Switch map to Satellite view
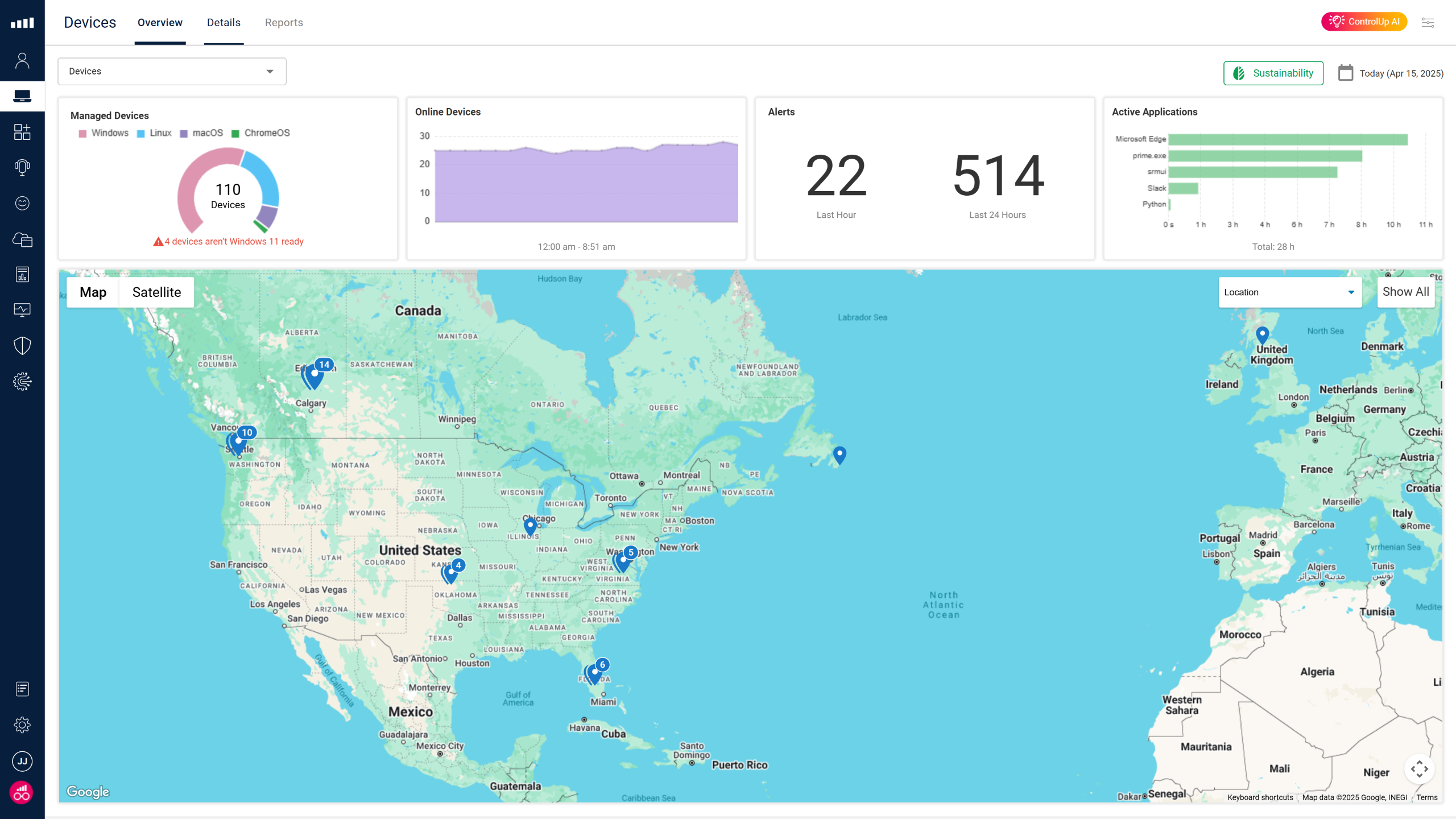This screenshot has height=819, width=1456. pos(156,292)
